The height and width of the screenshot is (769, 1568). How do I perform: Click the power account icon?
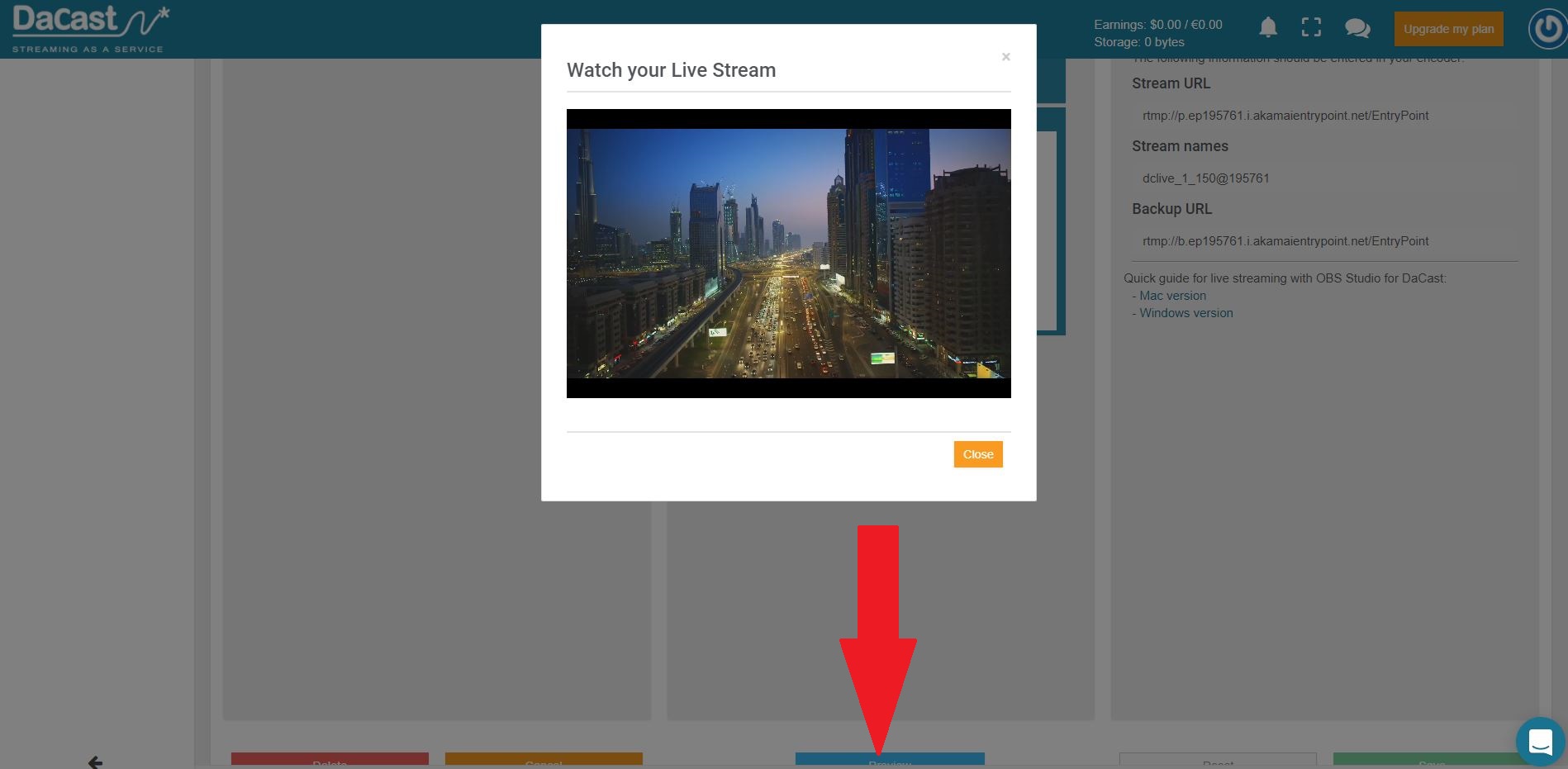[1547, 29]
